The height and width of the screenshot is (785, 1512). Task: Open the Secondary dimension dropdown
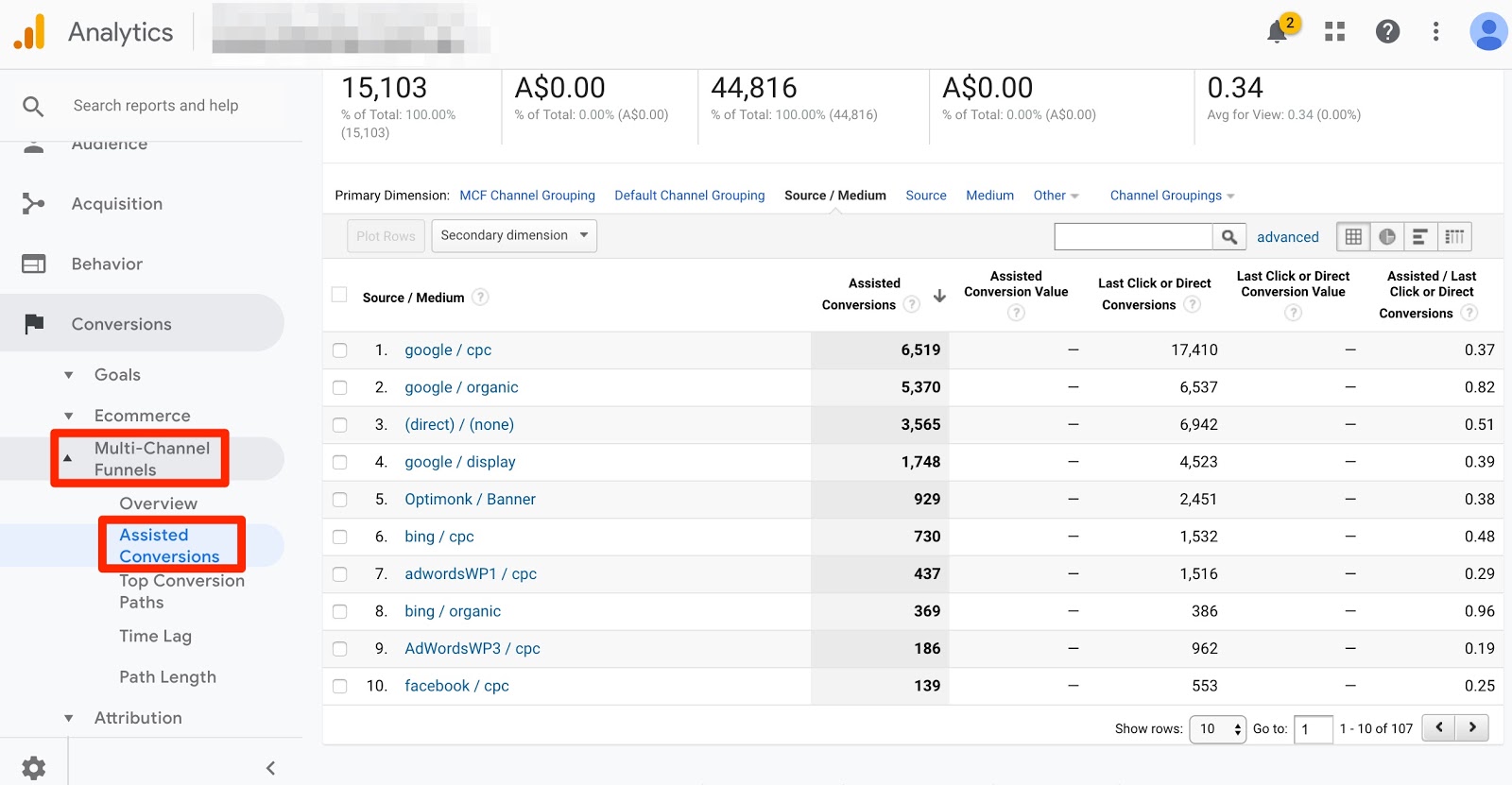tap(514, 235)
